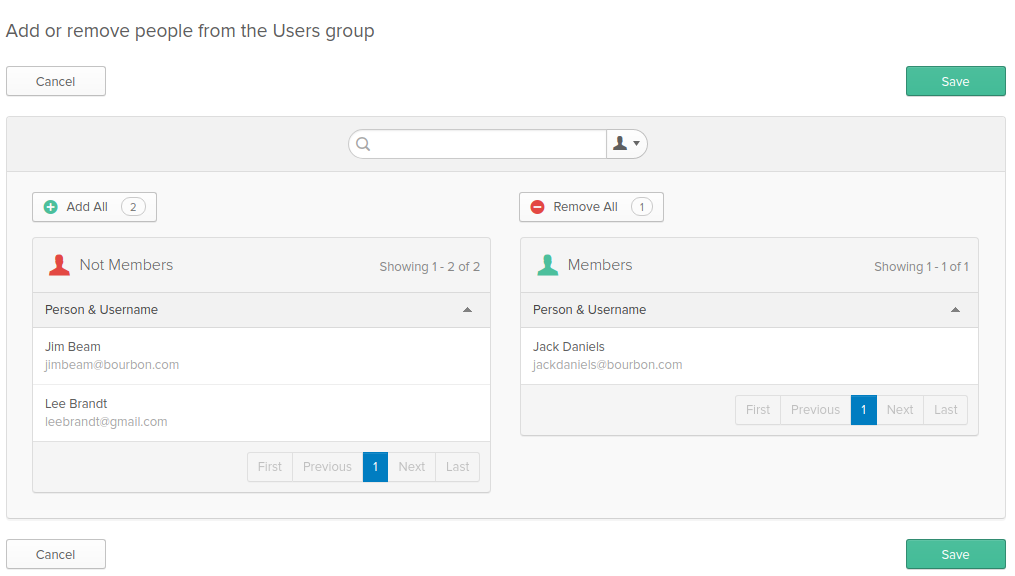This screenshot has width=1015, height=576.
Task: Click Last in Not Members pagination
Action: (x=457, y=467)
